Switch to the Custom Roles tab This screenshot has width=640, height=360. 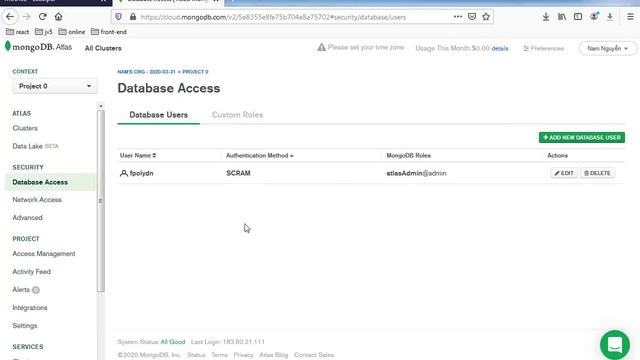point(237,115)
